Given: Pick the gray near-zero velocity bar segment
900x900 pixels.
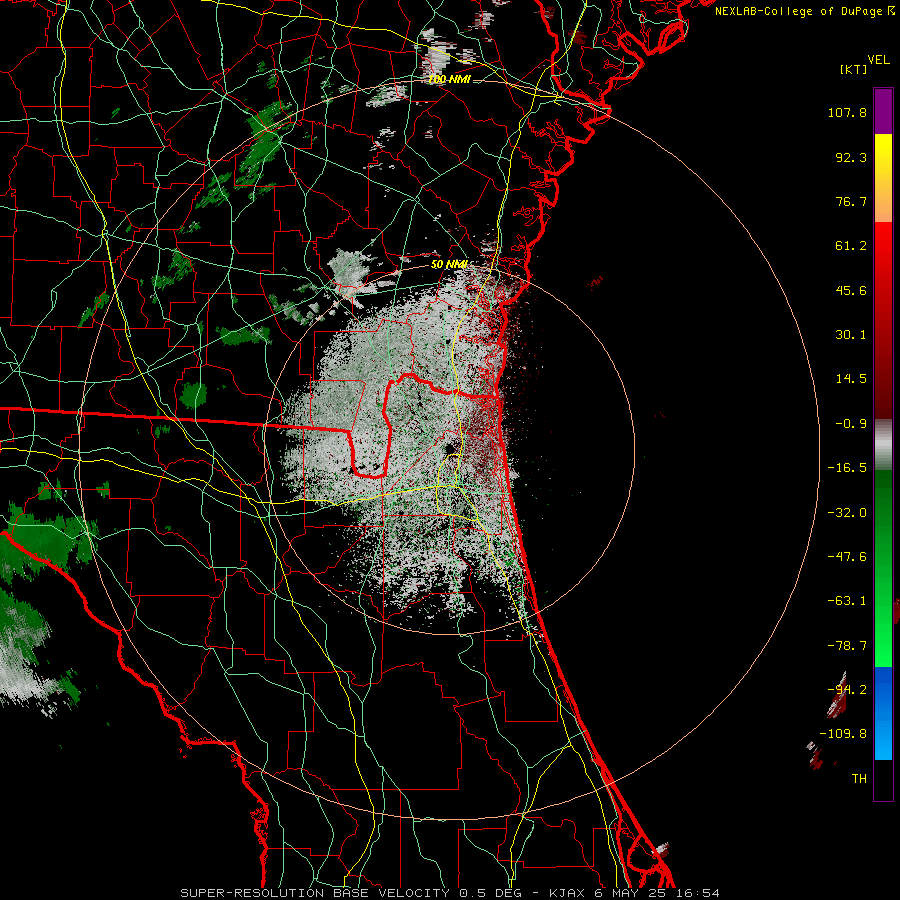Looking at the screenshot, I should coord(883,444).
